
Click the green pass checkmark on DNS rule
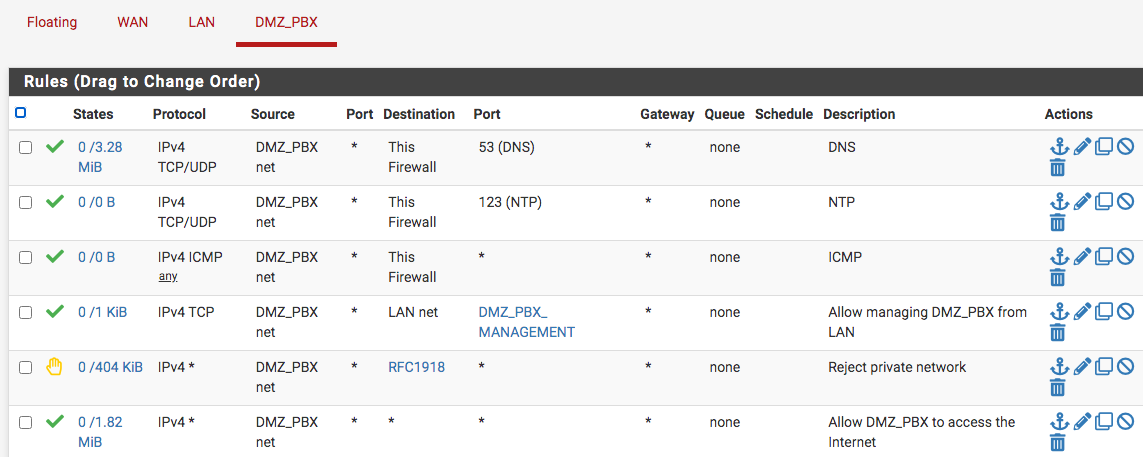[55, 147]
